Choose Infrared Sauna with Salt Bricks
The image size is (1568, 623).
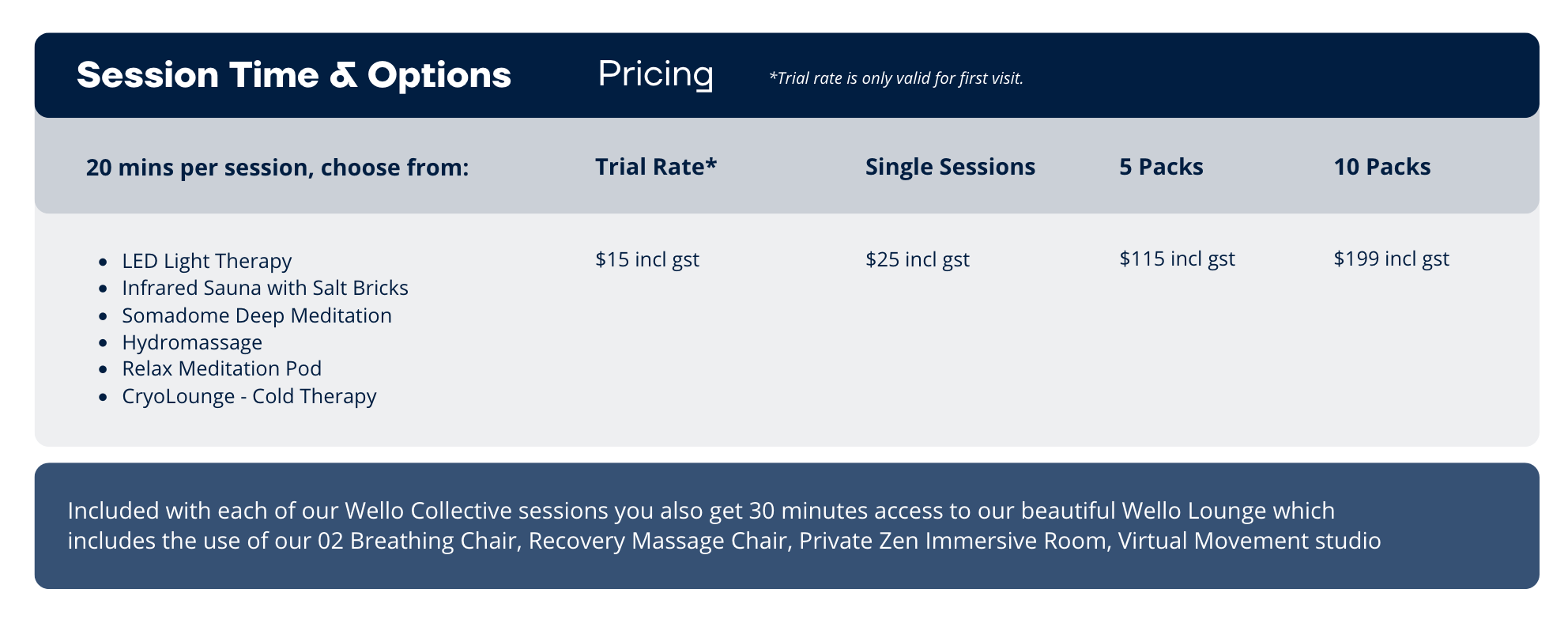pos(265,288)
